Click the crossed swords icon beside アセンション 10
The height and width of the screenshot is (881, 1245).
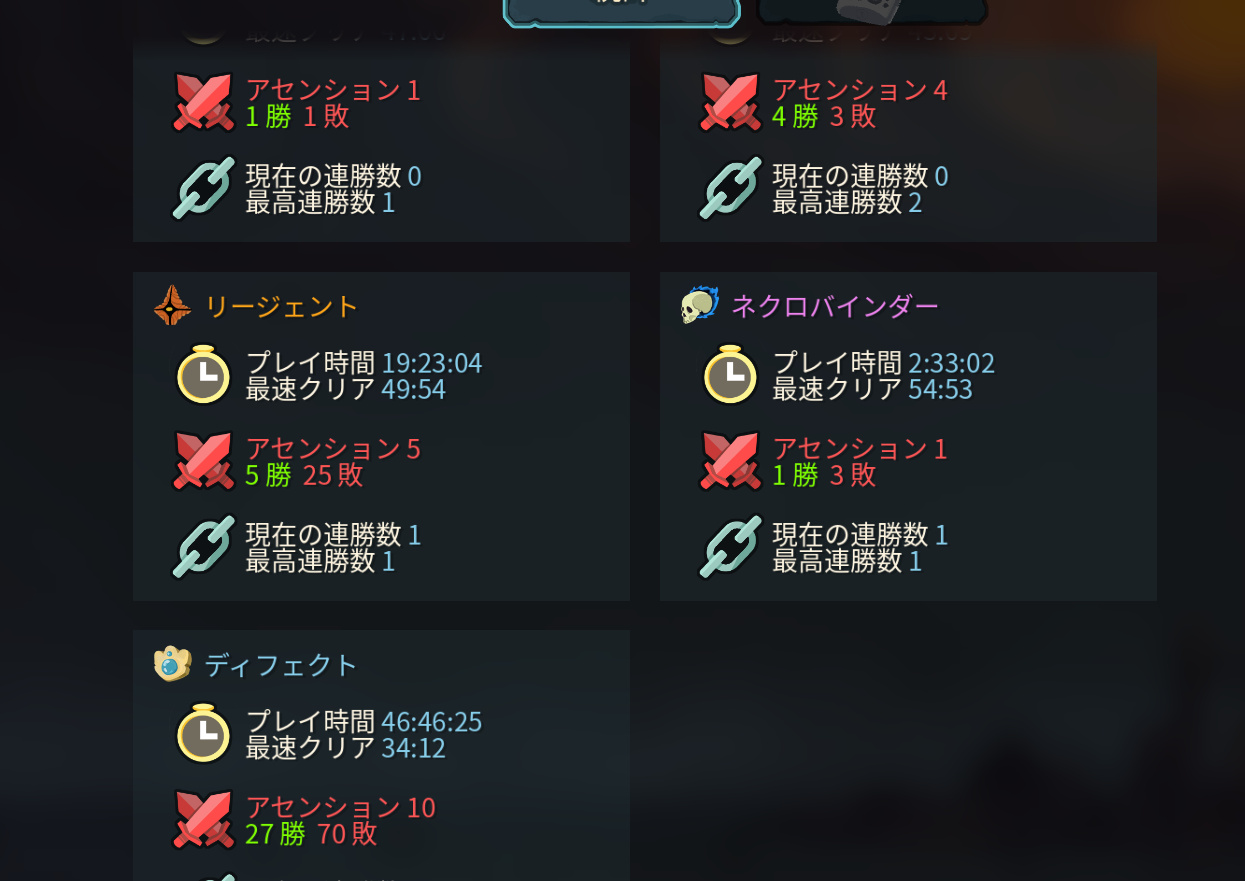tap(204, 820)
